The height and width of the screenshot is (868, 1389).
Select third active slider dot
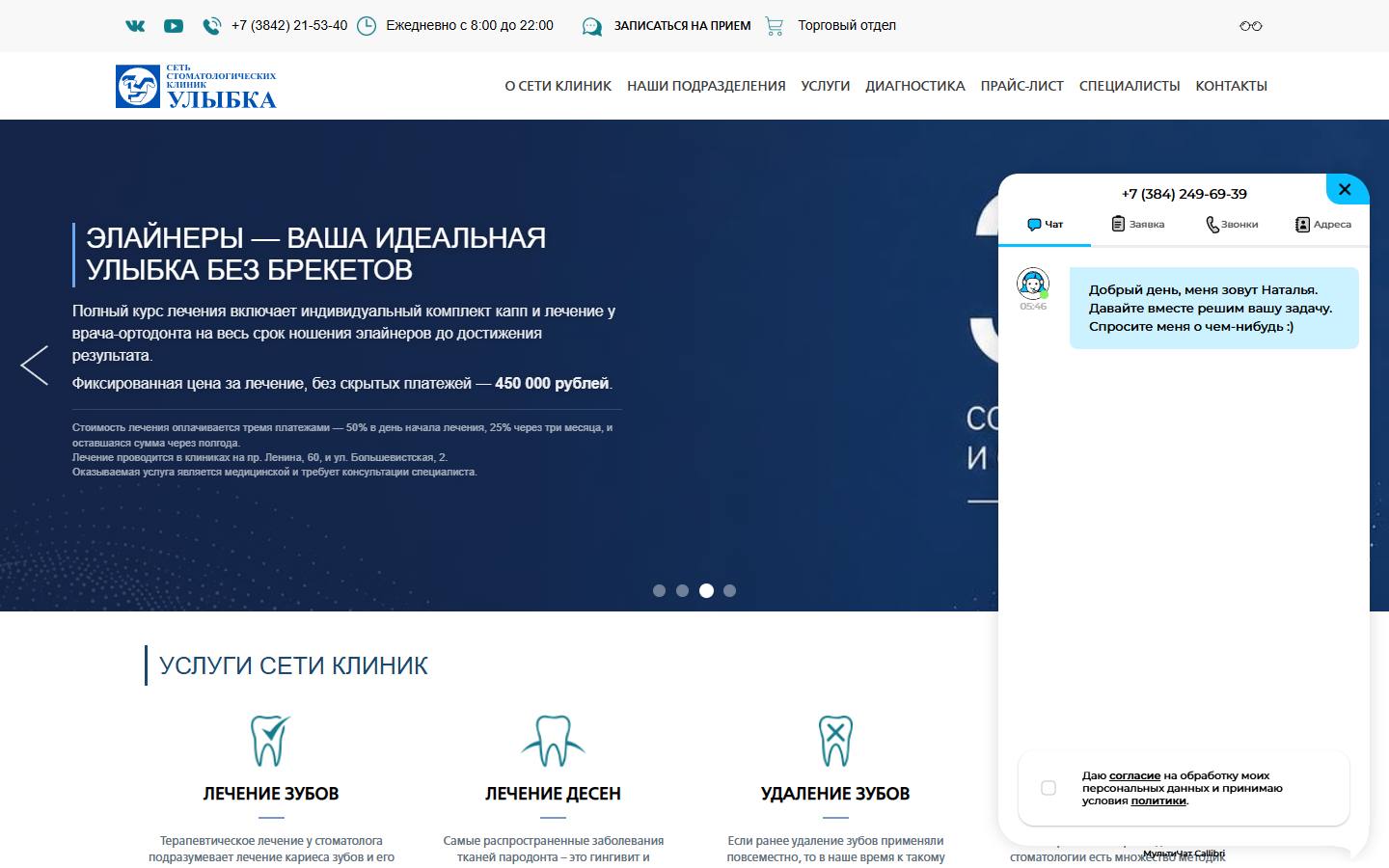click(706, 591)
